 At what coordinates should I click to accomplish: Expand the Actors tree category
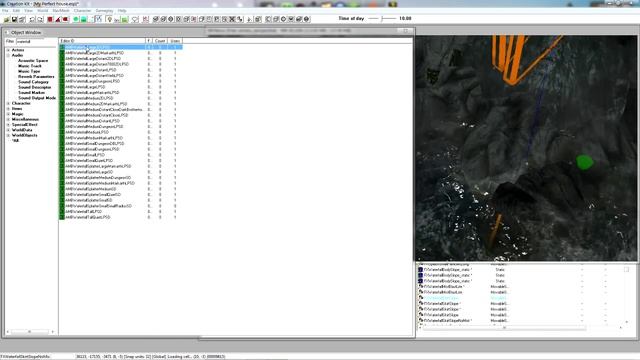8,50
